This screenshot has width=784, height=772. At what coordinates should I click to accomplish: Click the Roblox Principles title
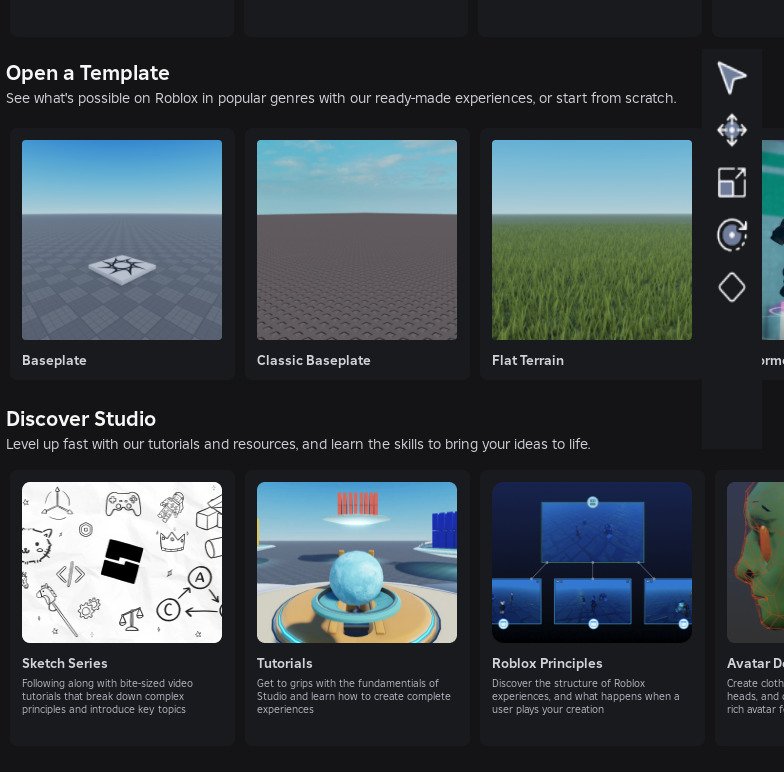(x=547, y=664)
